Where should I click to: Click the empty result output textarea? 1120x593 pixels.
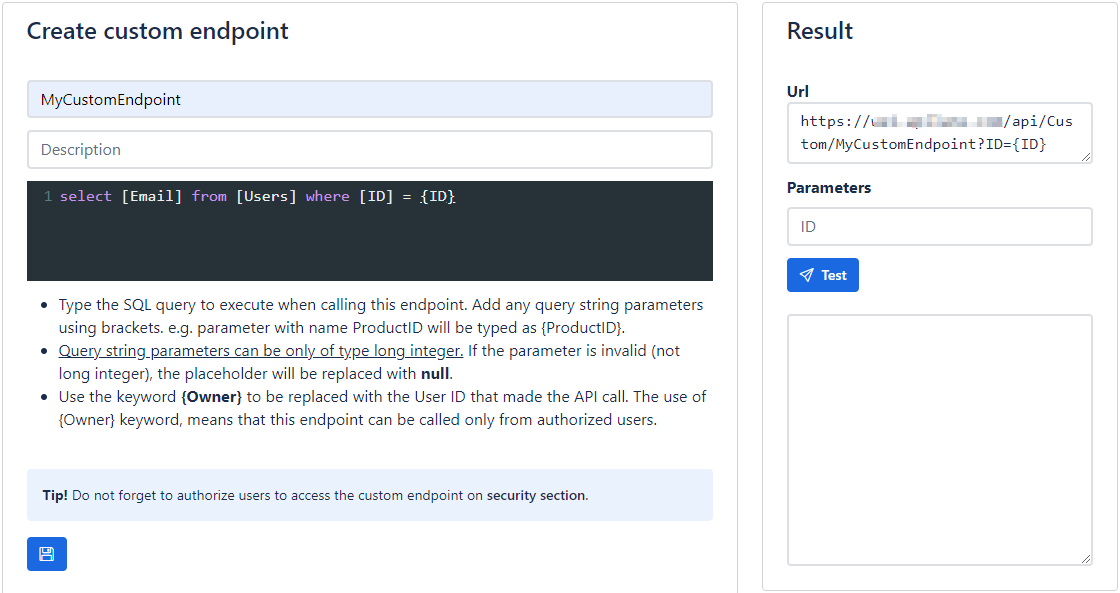click(x=939, y=439)
